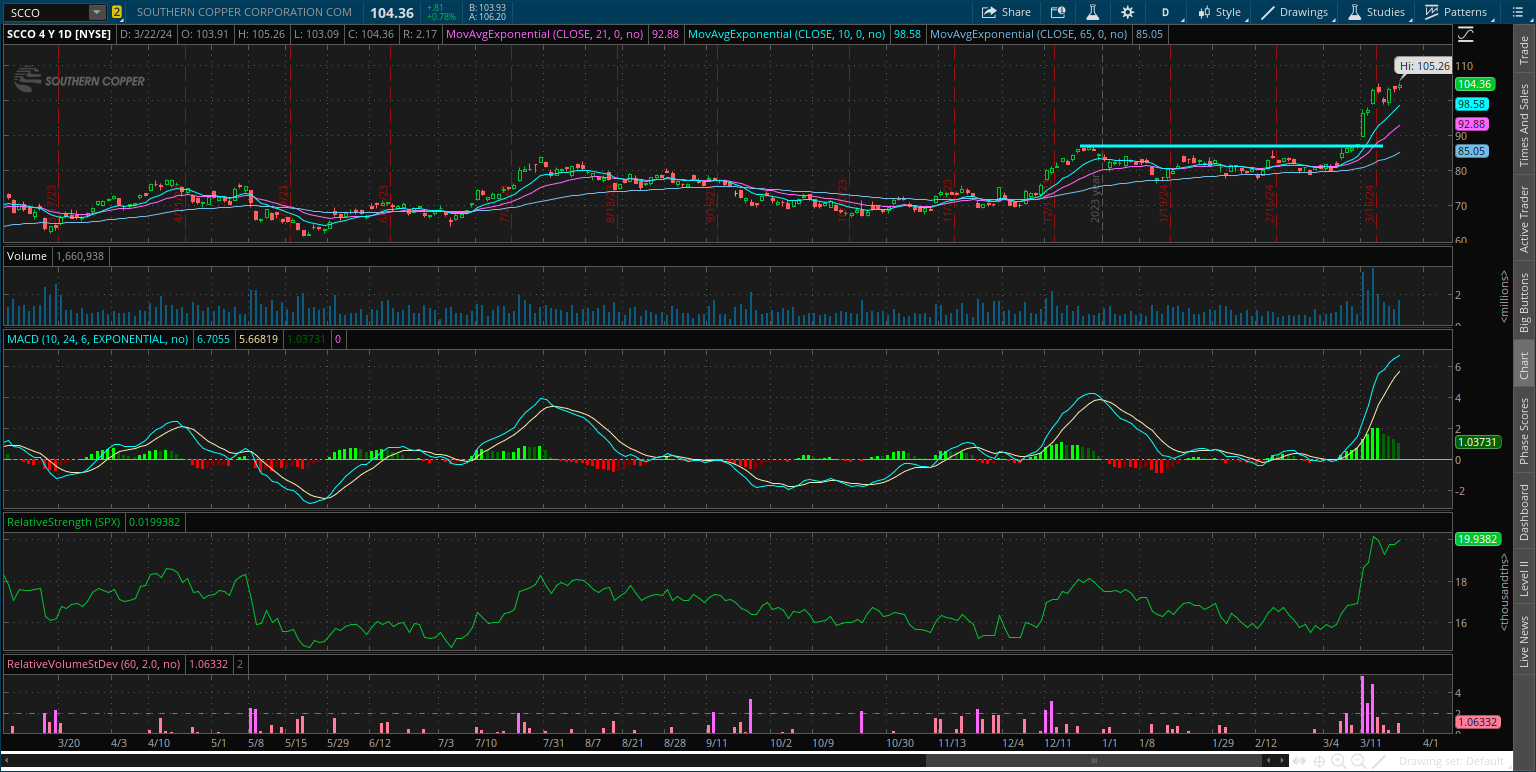The height and width of the screenshot is (772, 1536).
Task: Click the SOUTHERN COPPER CORPORATION COM title
Action: [x=244, y=12]
